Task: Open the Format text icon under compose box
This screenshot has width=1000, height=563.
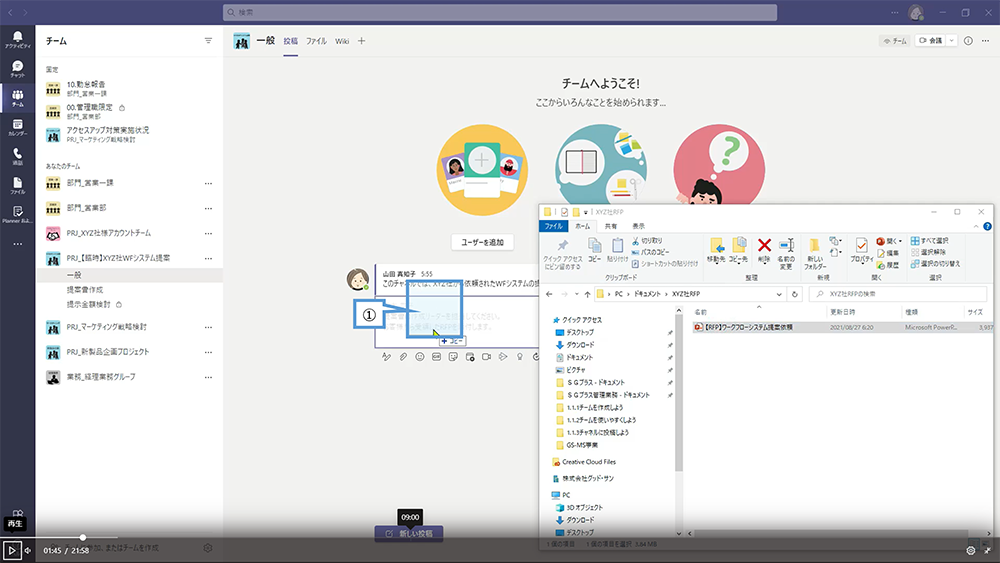Action: pyautogui.click(x=386, y=357)
